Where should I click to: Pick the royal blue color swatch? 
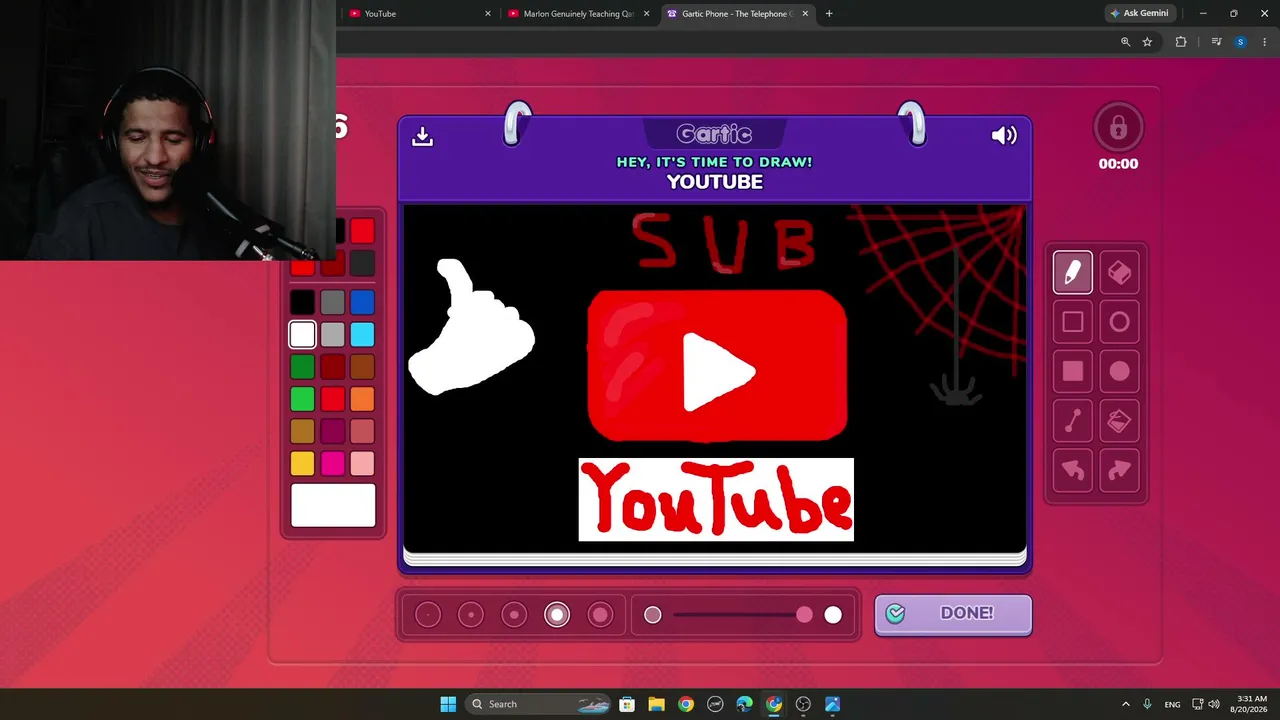363,302
